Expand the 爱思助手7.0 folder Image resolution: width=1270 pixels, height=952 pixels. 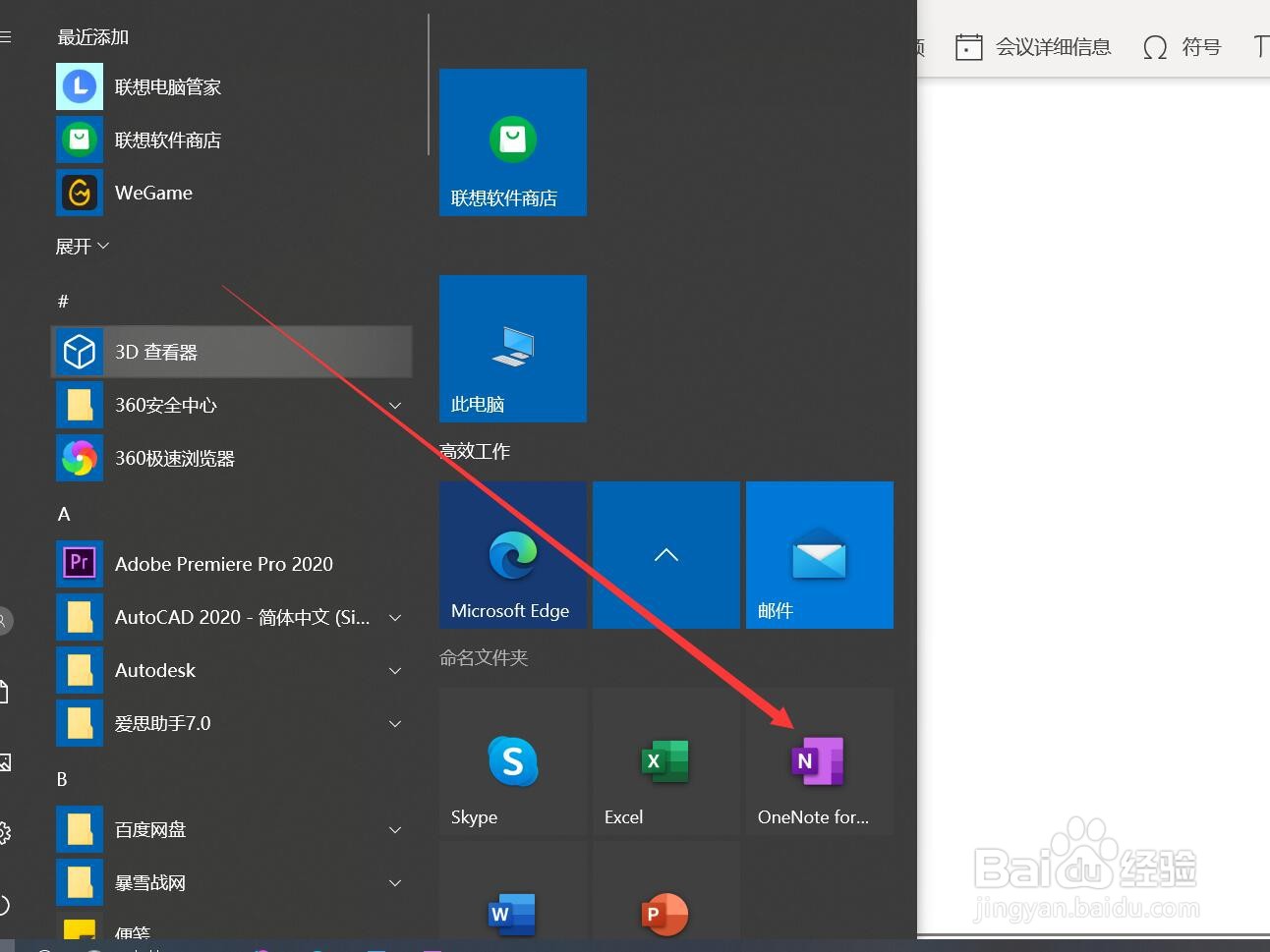click(232, 723)
